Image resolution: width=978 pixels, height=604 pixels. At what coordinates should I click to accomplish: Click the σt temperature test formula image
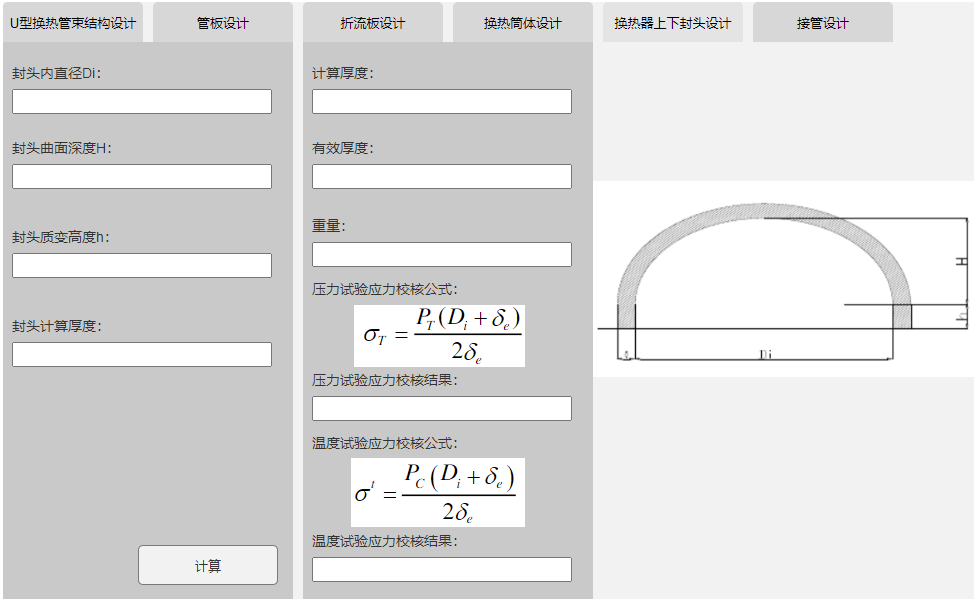coord(438,492)
